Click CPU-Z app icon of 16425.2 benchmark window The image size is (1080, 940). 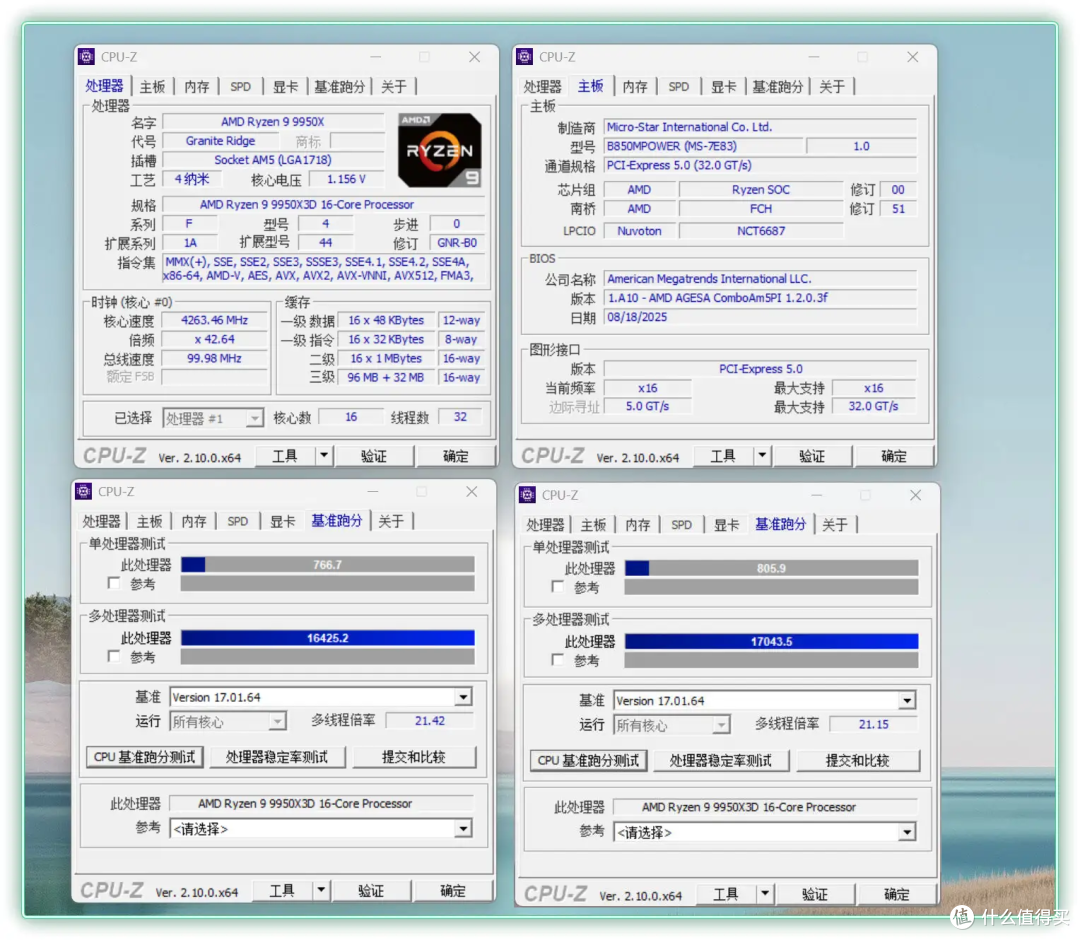point(83,491)
